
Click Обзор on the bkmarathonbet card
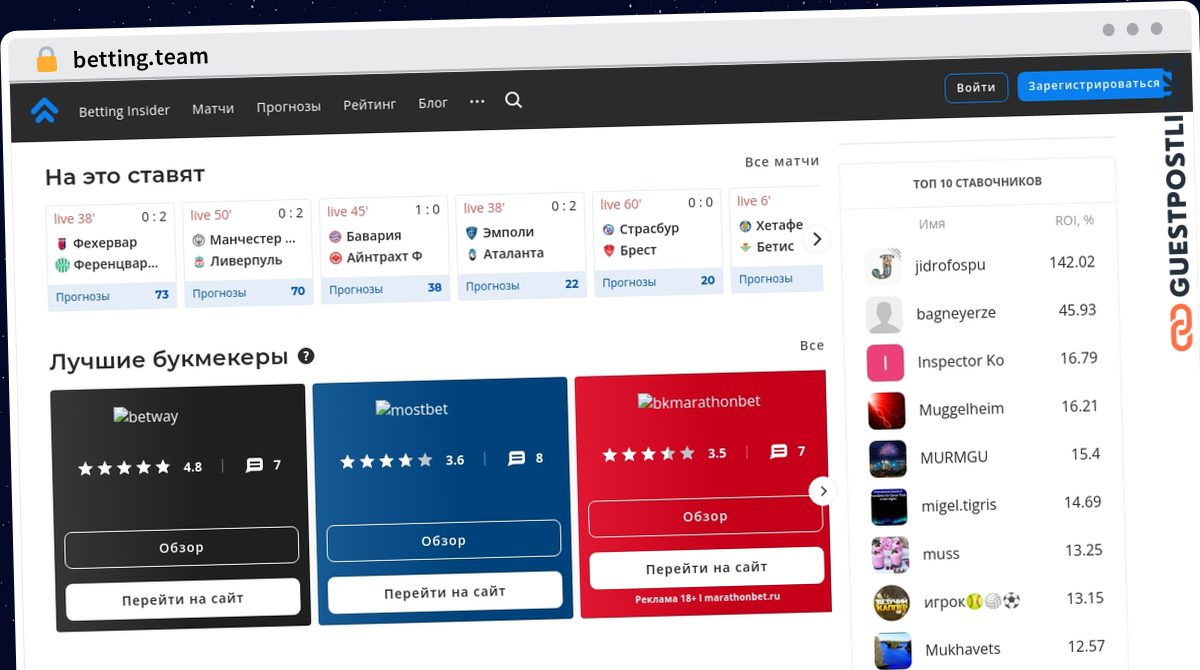[x=705, y=517]
